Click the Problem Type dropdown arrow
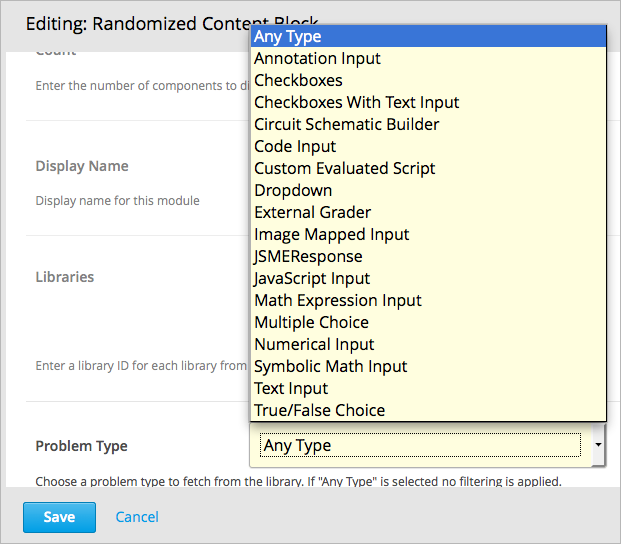 click(597, 443)
